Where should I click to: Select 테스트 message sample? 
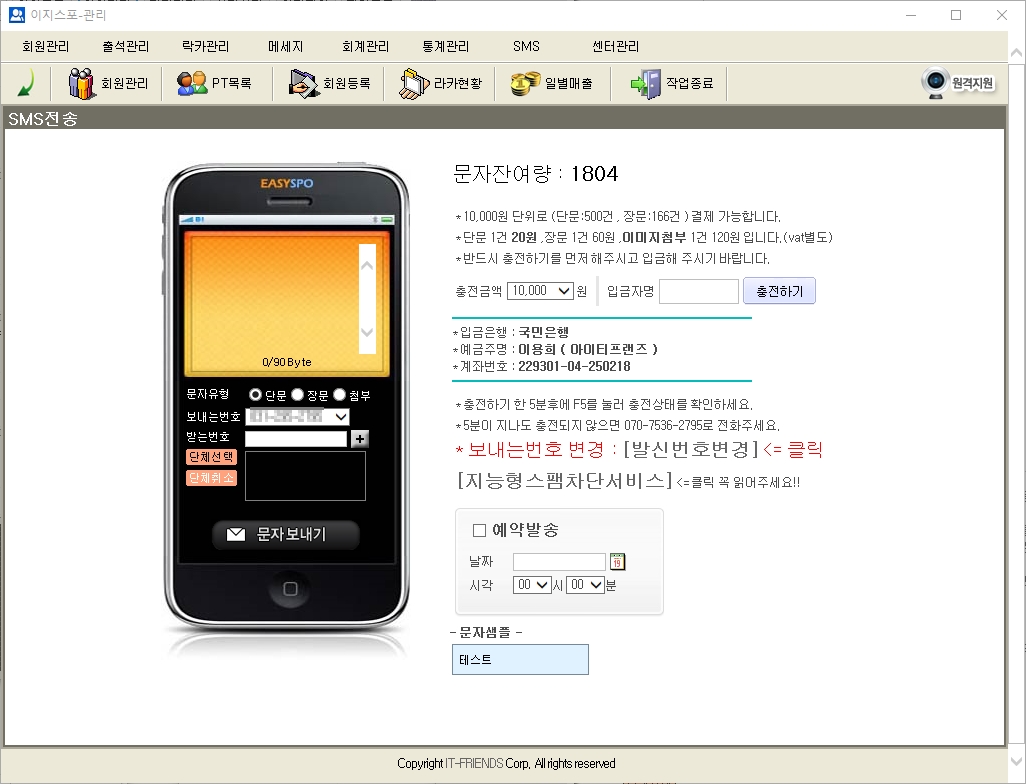pos(520,660)
